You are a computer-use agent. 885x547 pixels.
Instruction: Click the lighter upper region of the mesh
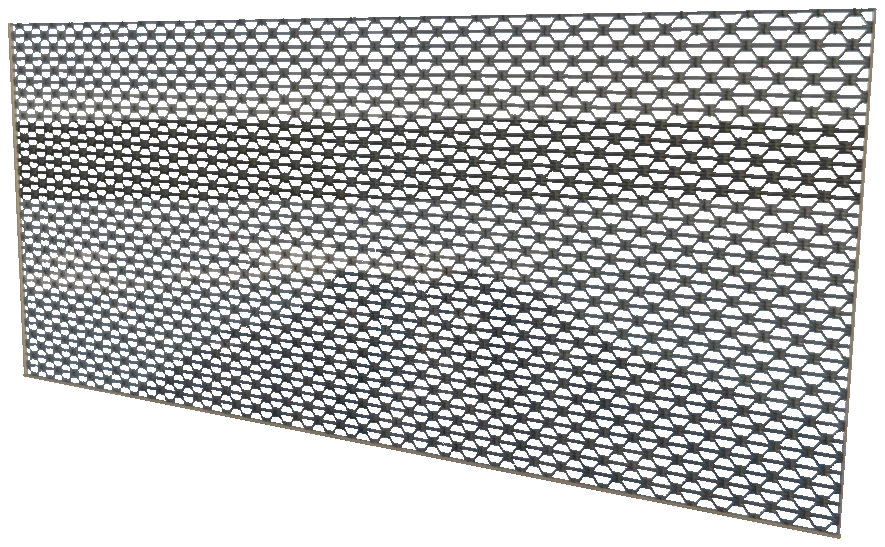coord(440,68)
